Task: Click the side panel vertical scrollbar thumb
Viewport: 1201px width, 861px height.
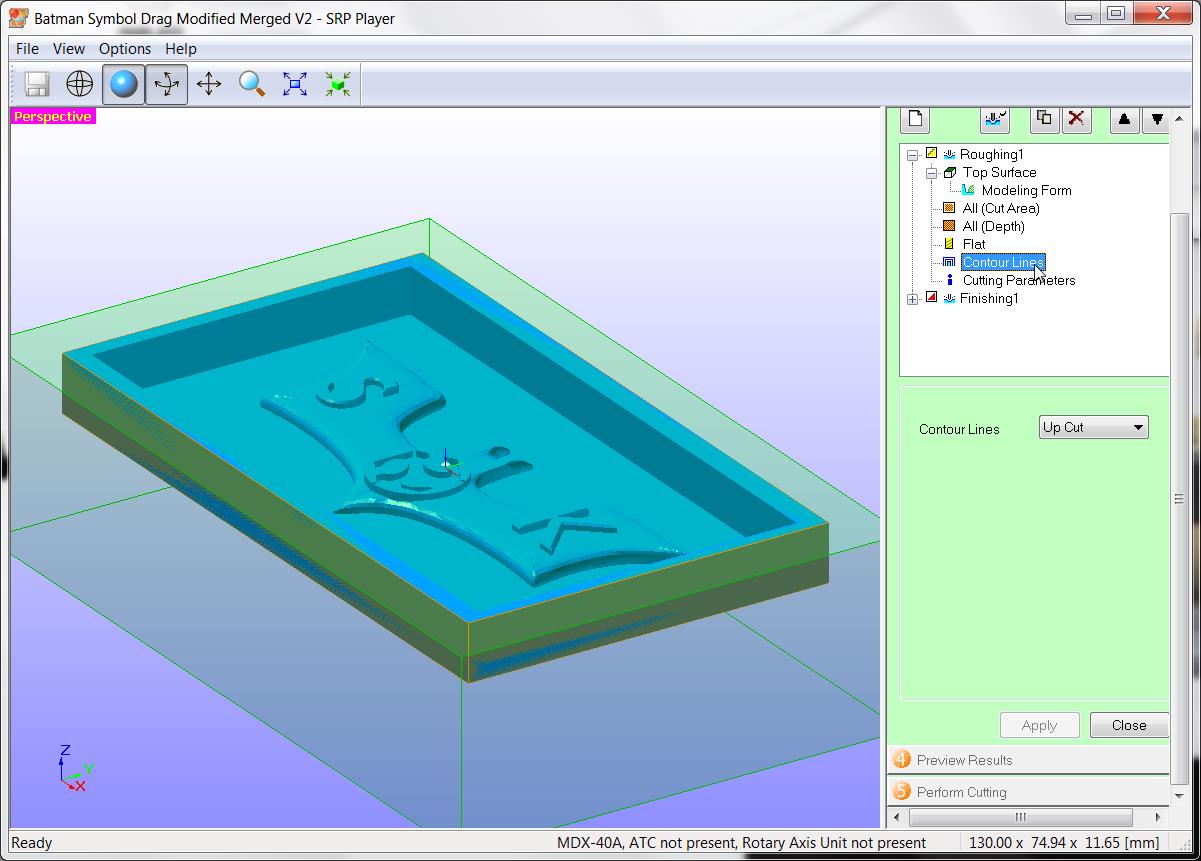Action: click(1179, 499)
